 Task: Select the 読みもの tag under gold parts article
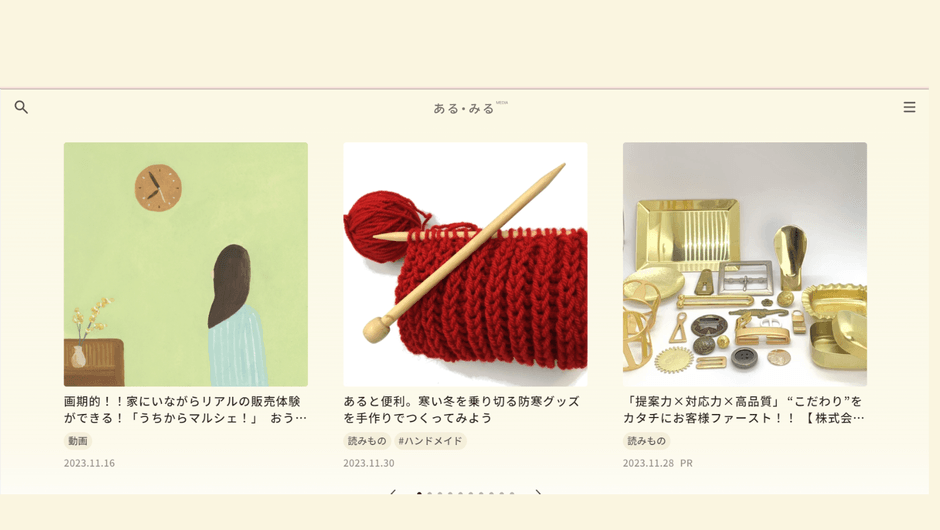646,441
